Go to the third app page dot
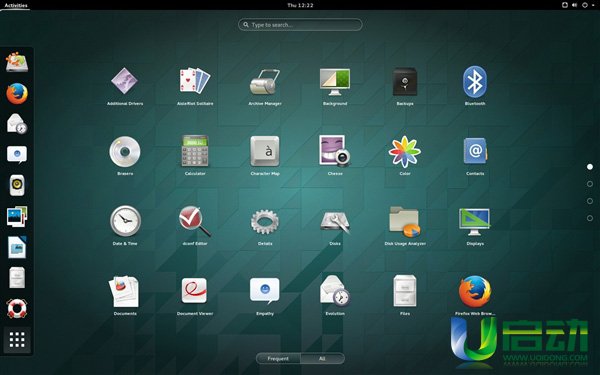 pos(590,201)
